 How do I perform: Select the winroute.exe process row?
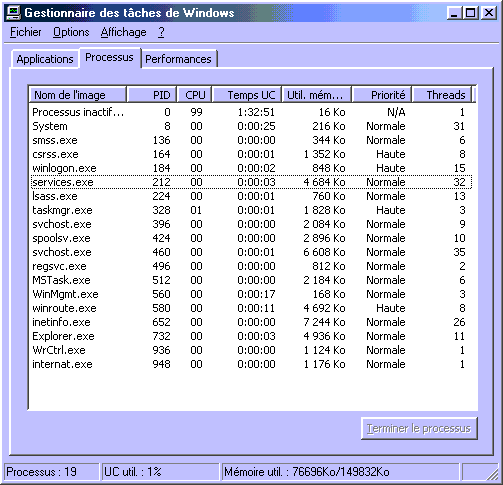tap(251, 308)
